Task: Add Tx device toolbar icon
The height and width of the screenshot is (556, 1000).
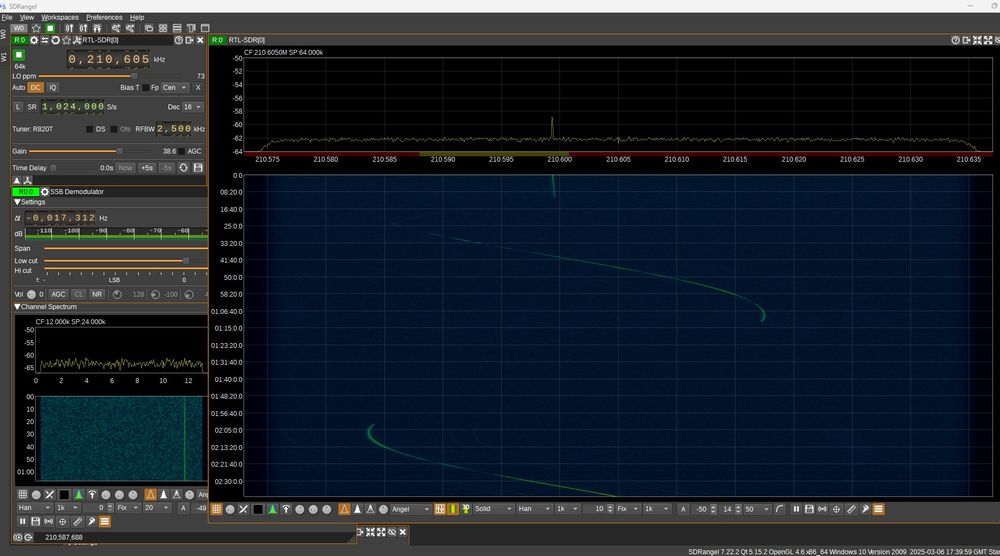Action: click(83, 28)
